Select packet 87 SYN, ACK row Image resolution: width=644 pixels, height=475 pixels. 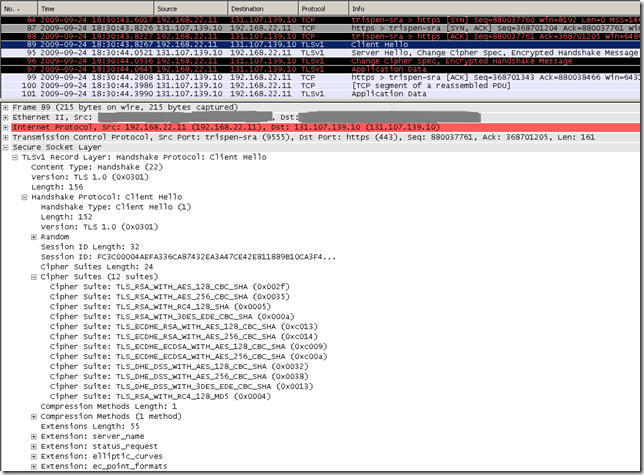click(x=320, y=28)
